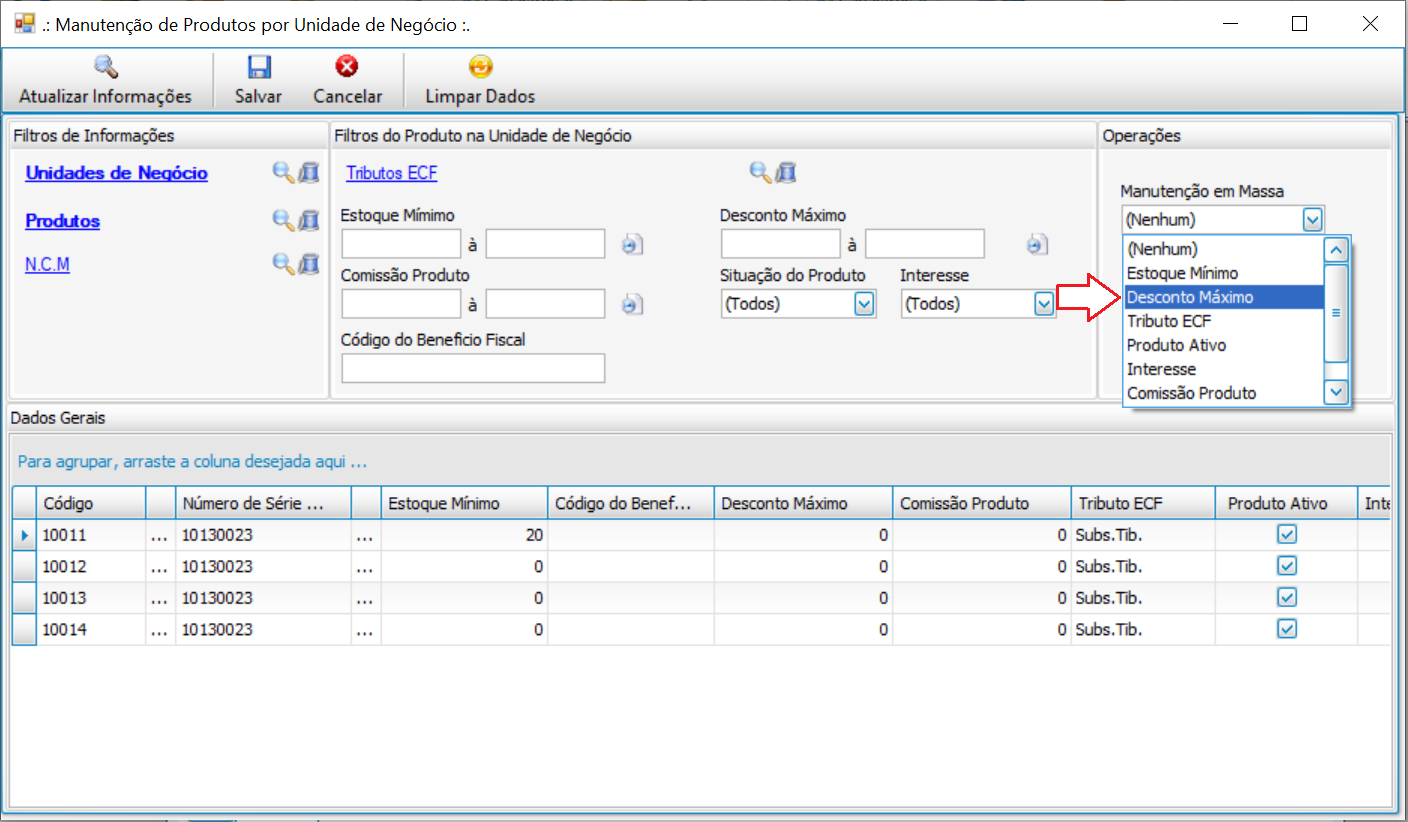The width and height of the screenshot is (1408, 822).
Task: Select Comissão Produto in the dropdown list
Action: (x=1223, y=393)
